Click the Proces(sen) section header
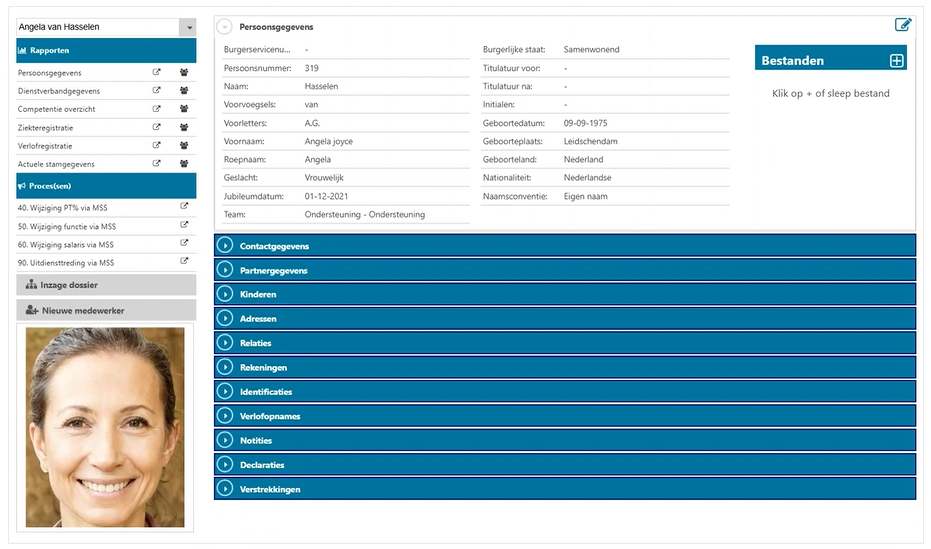This screenshot has height=549, width=931. pos(106,186)
